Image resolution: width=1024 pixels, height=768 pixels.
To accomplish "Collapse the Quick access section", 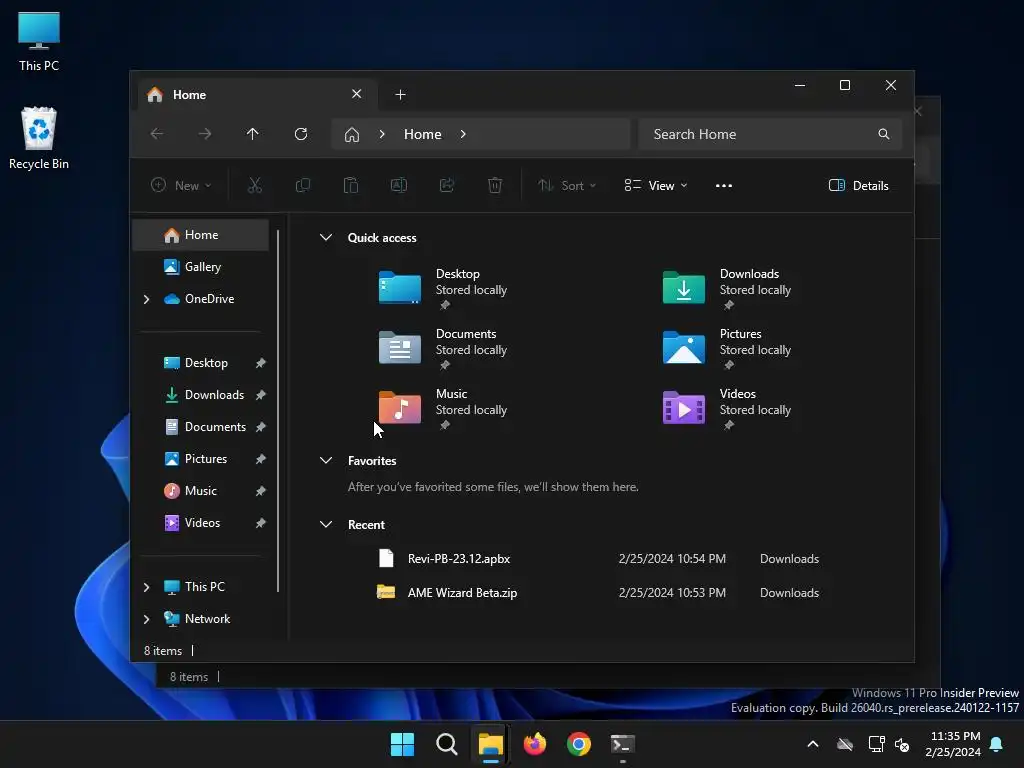I will tap(326, 238).
